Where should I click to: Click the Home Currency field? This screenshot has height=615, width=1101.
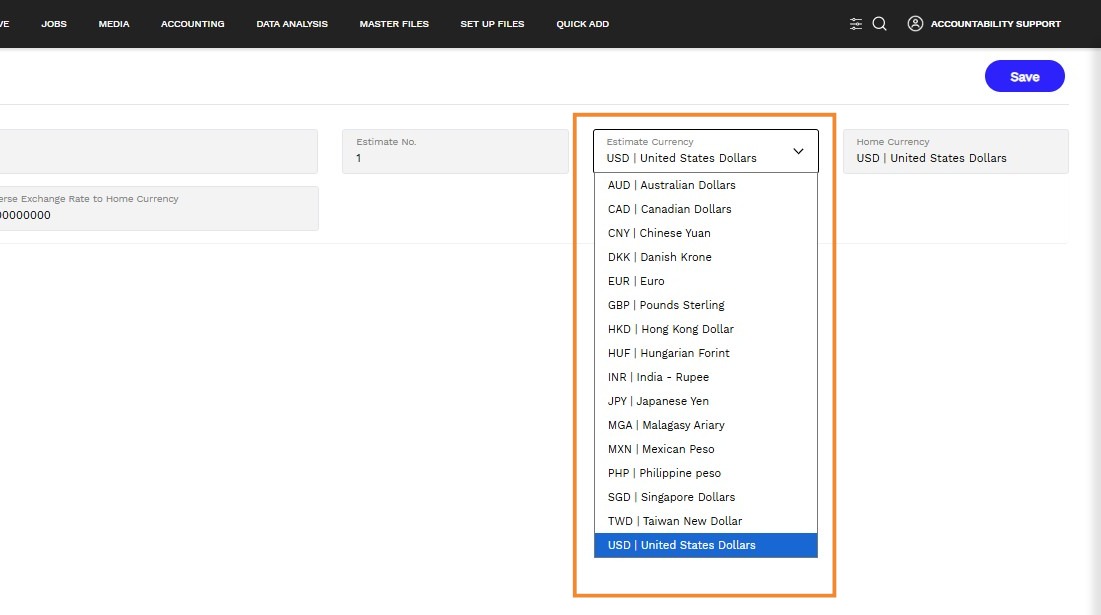pyautogui.click(x=956, y=151)
